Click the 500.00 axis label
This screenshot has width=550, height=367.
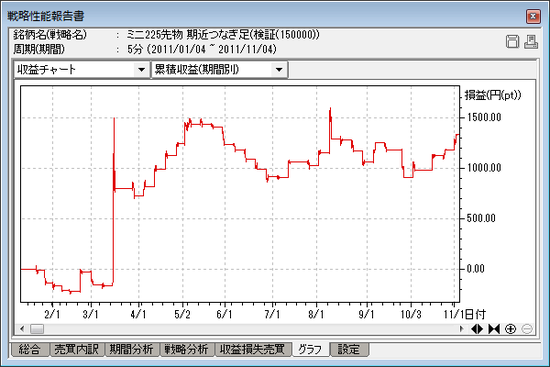pyautogui.click(x=481, y=219)
